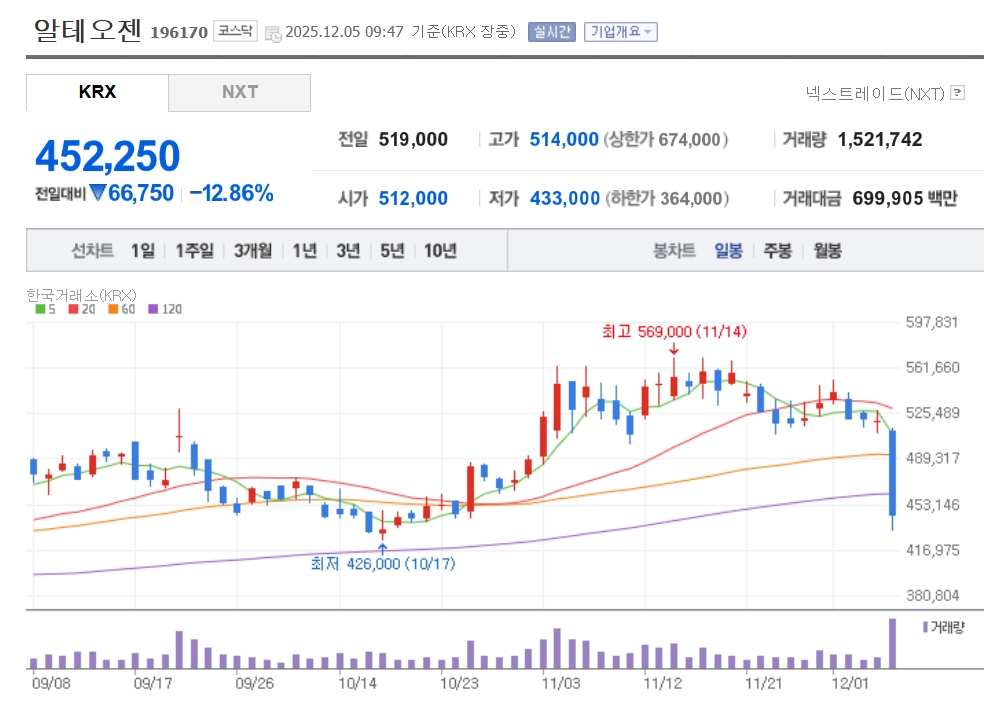Select the KRX market tab
Viewport: 984px width, 714px height.
[97, 92]
